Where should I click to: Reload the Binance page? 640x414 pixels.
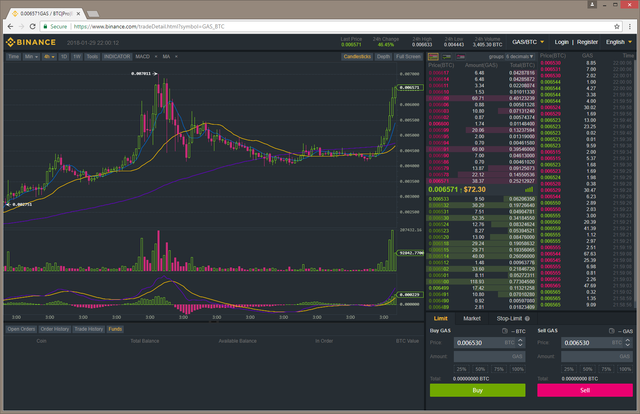33,27
